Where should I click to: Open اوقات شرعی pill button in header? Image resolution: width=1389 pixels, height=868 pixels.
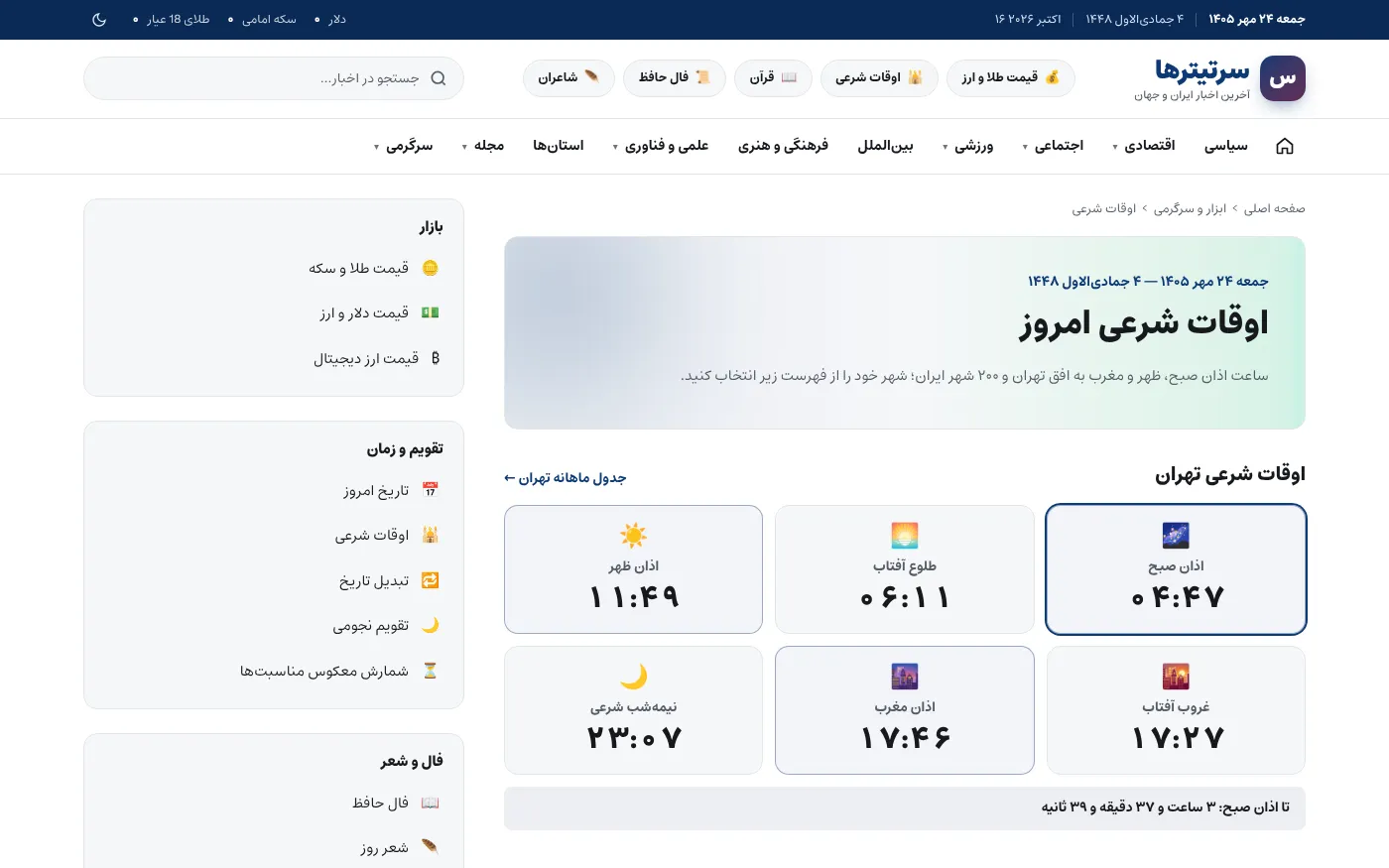click(879, 77)
